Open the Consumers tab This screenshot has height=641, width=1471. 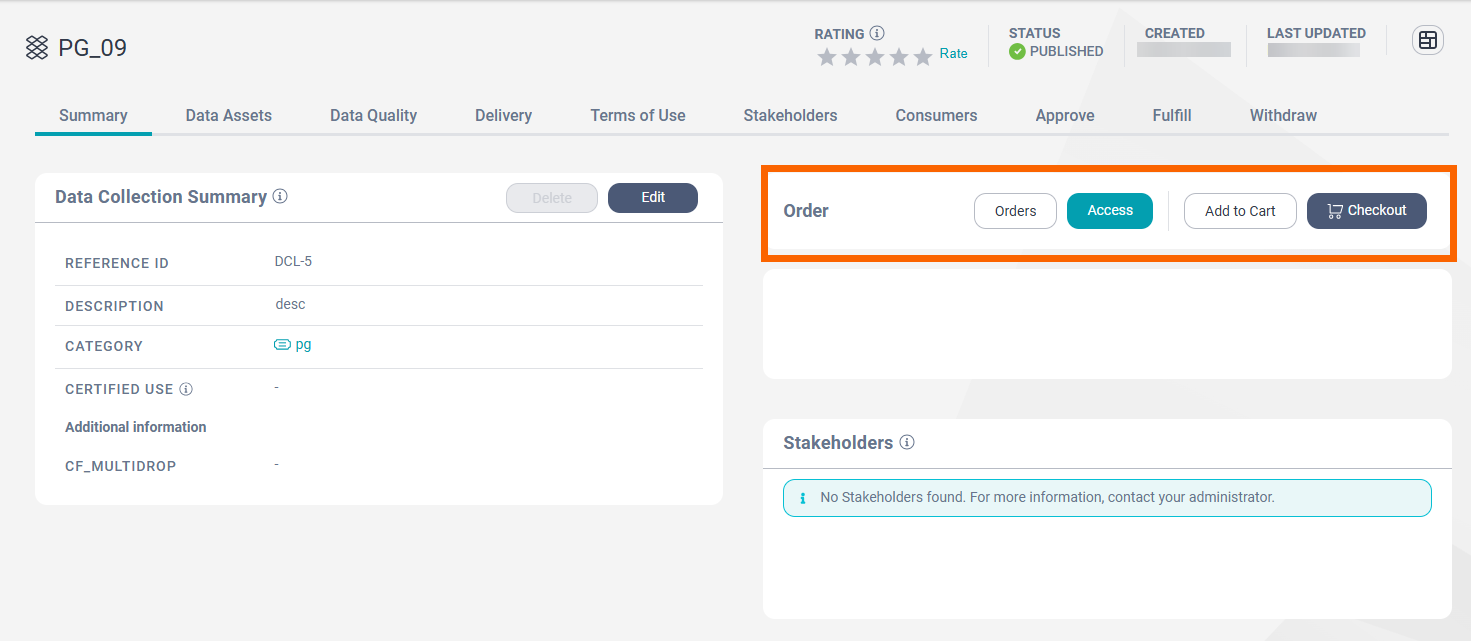click(x=936, y=115)
